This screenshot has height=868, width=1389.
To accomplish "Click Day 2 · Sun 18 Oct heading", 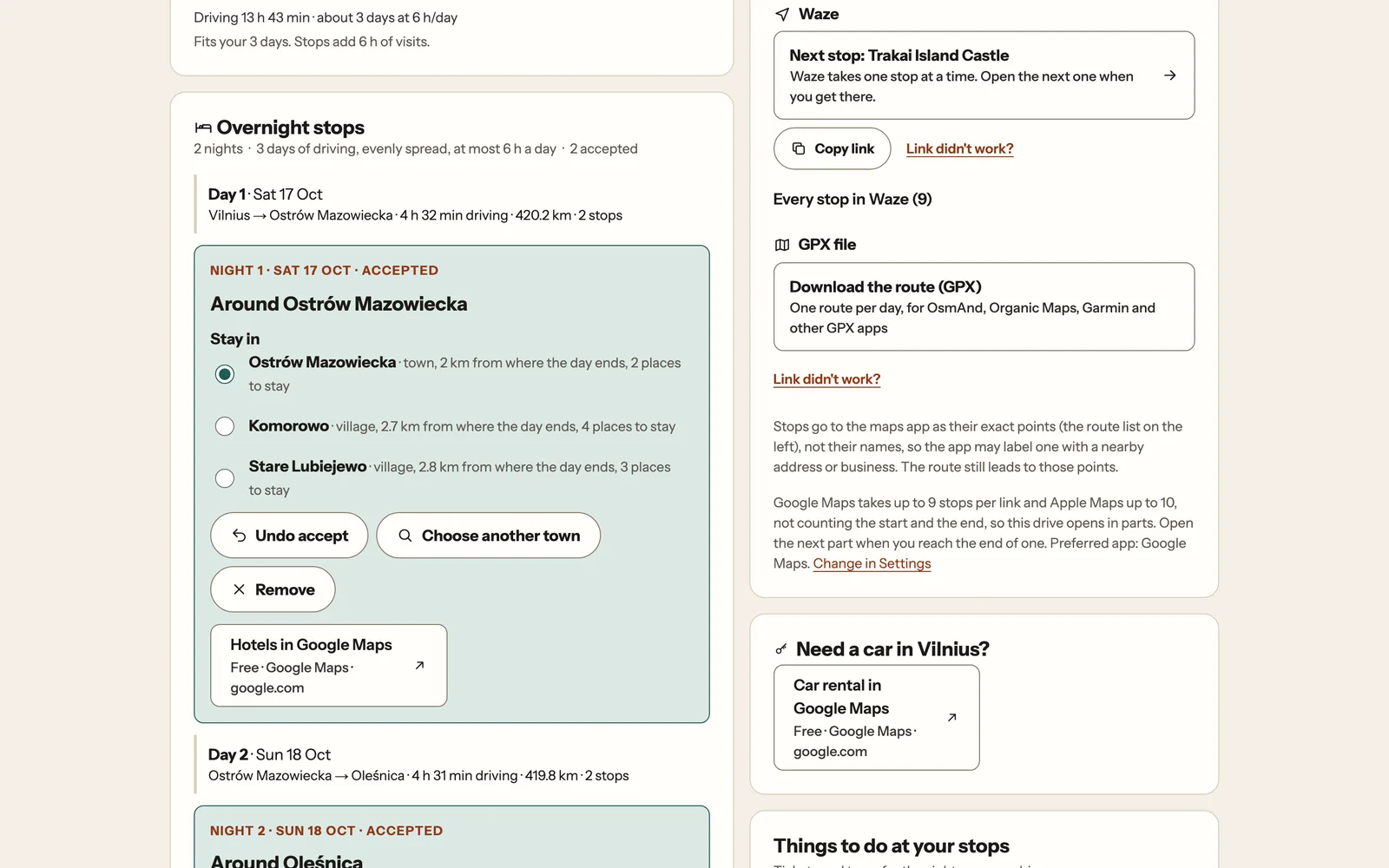I will tap(269, 755).
